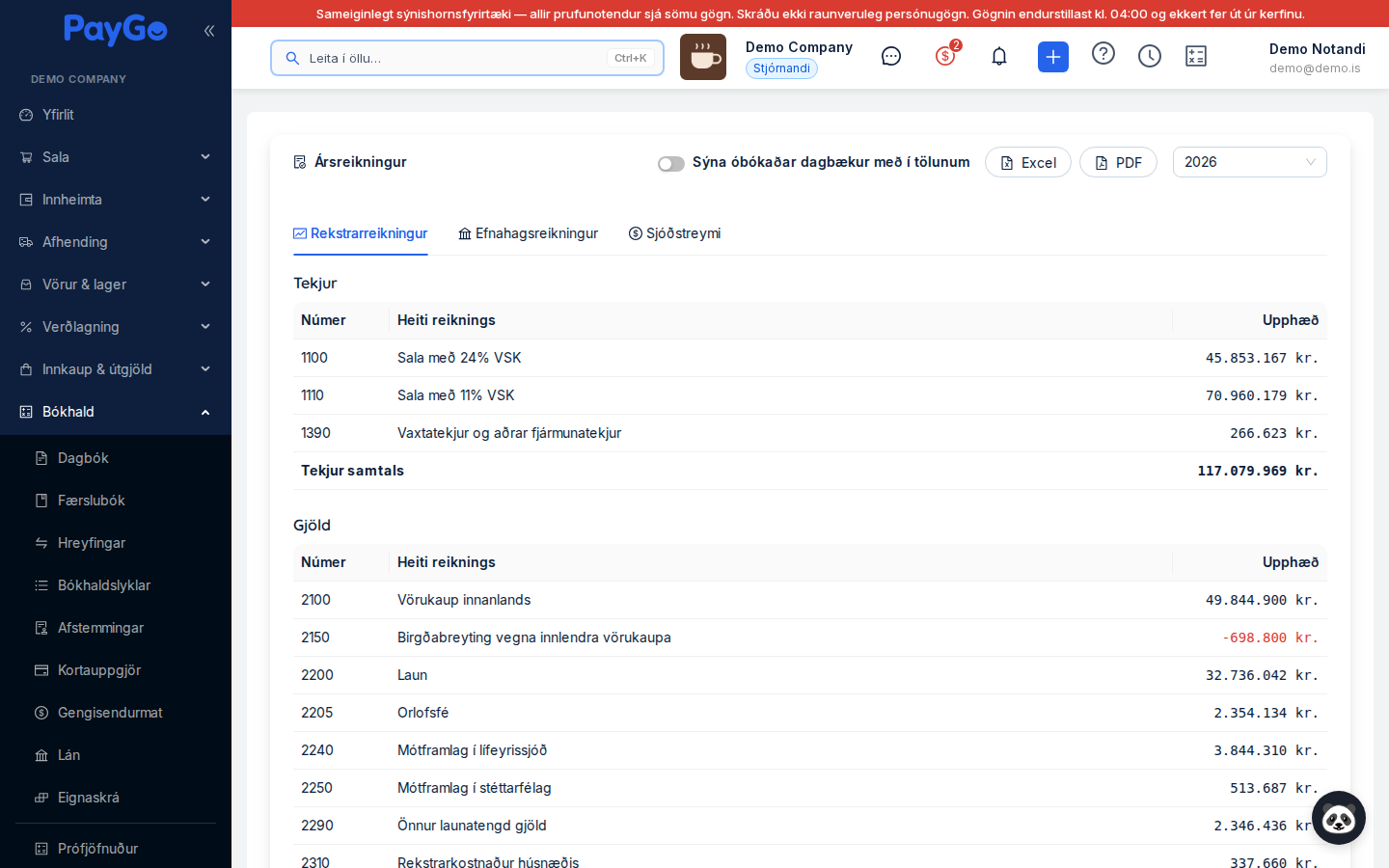The height and width of the screenshot is (868, 1389).
Task: Open Afstemmingar in the sidebar
Action: point(116,628)
